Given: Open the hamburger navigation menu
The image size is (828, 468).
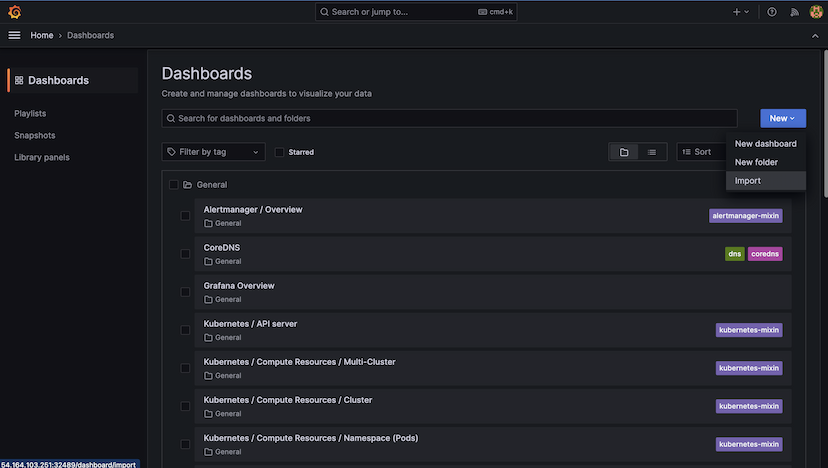Looking at the screenshot, I should [14, 35].
